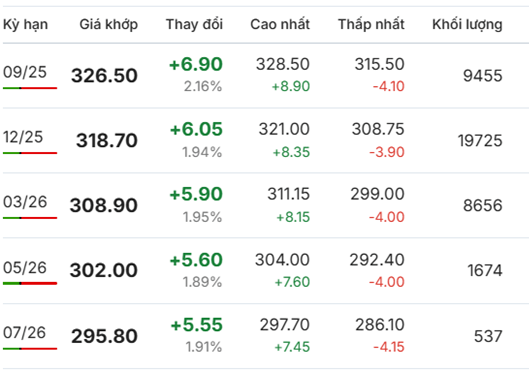Image resolution: width=529 pixels, height=371 pixels.
Task: Select the 07/26 contract term
Action: coord(24,333)
